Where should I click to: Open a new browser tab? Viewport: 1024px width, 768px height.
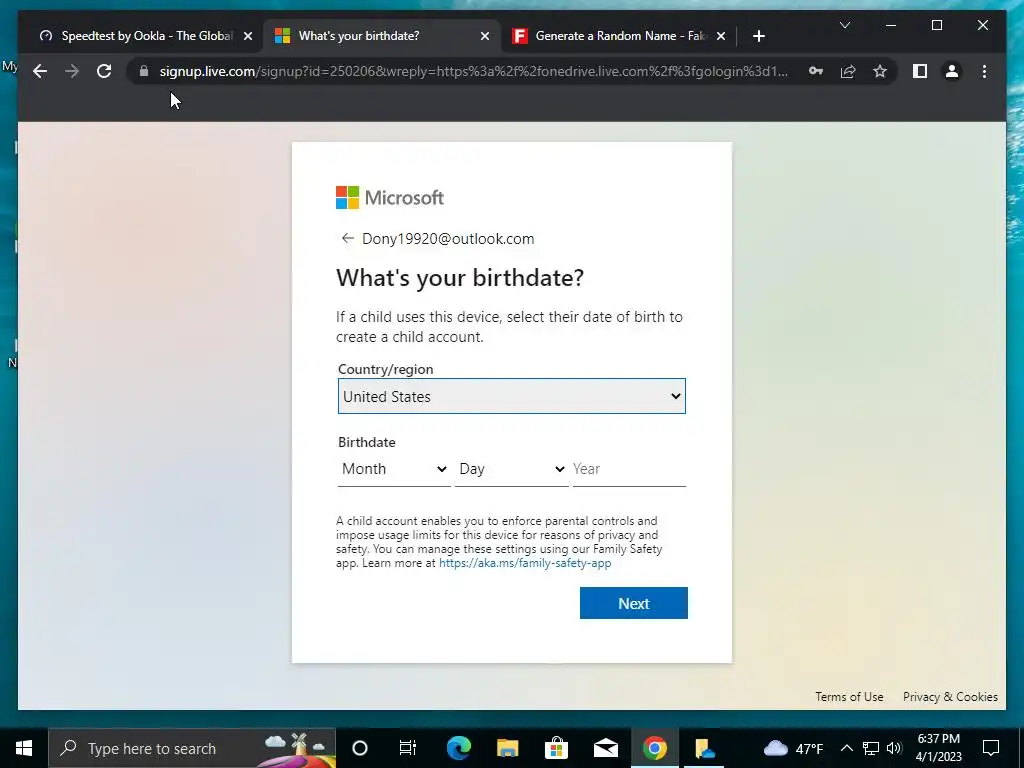758,36
